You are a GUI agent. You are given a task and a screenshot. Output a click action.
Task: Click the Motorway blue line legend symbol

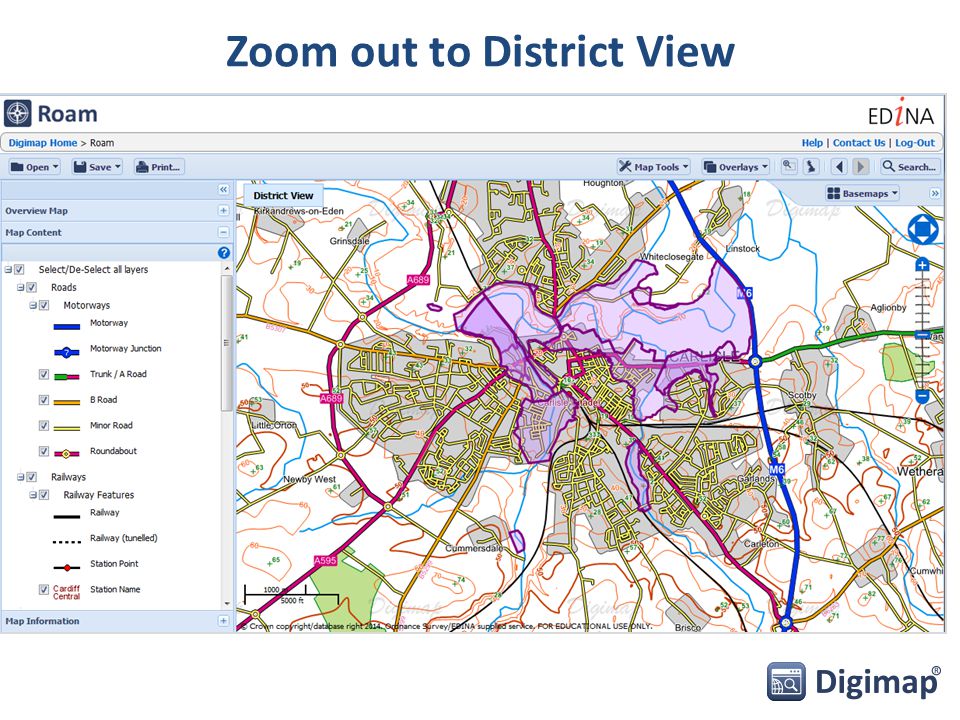67,326
